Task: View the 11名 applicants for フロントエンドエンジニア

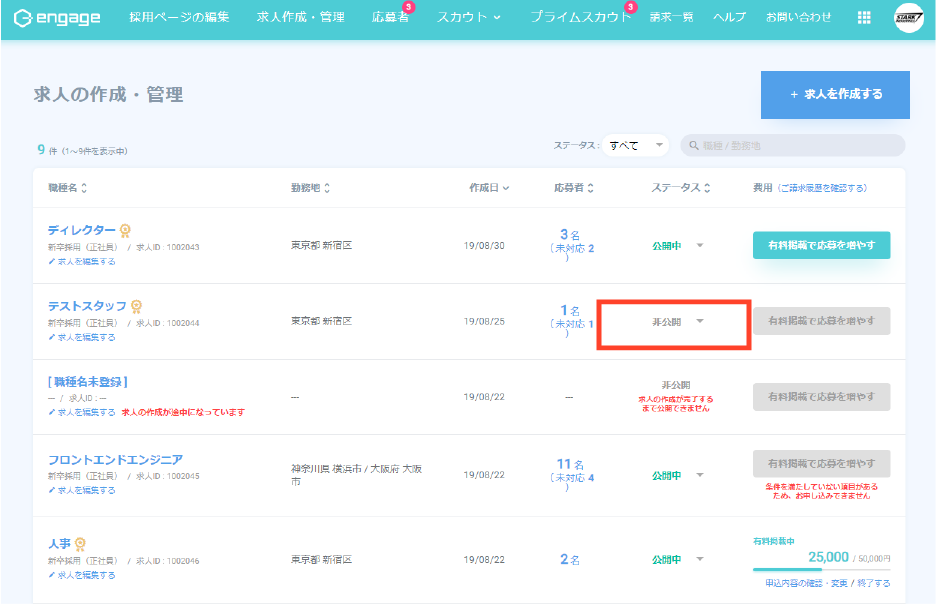Action: (x=570, y=464)
